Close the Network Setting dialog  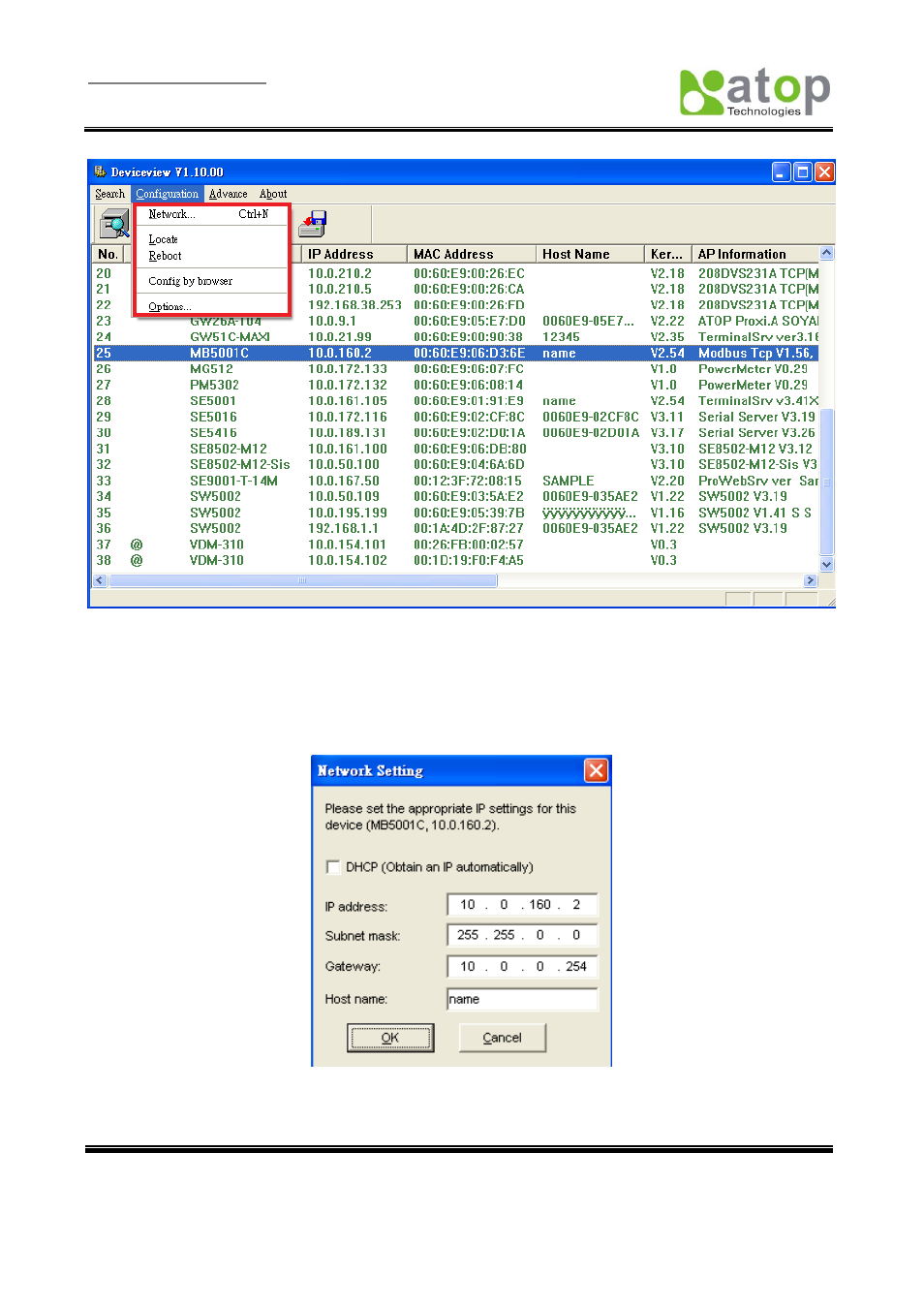[x=596, y=770]
